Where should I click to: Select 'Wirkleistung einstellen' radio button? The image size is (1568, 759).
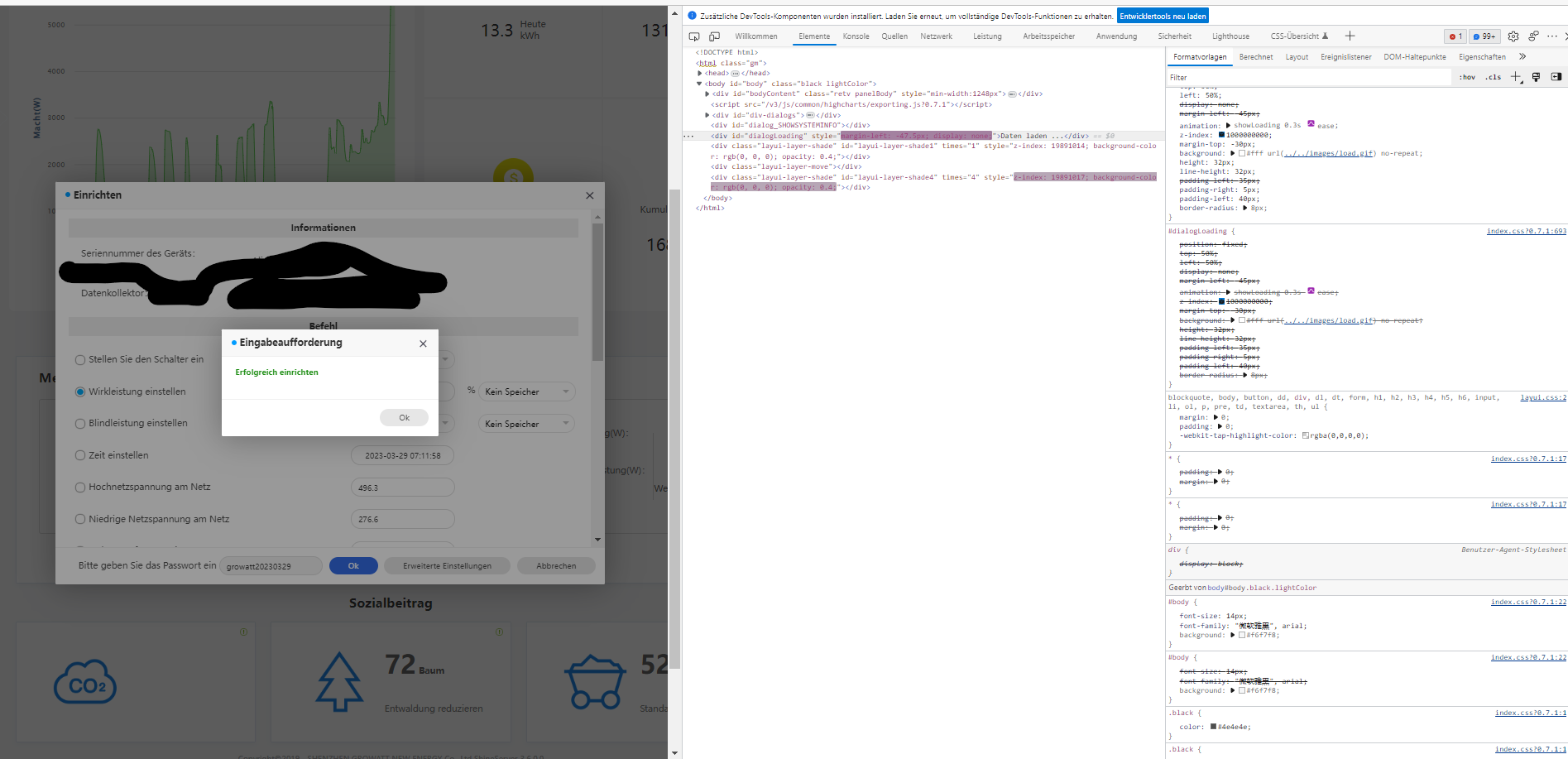[x=80, y=392]
